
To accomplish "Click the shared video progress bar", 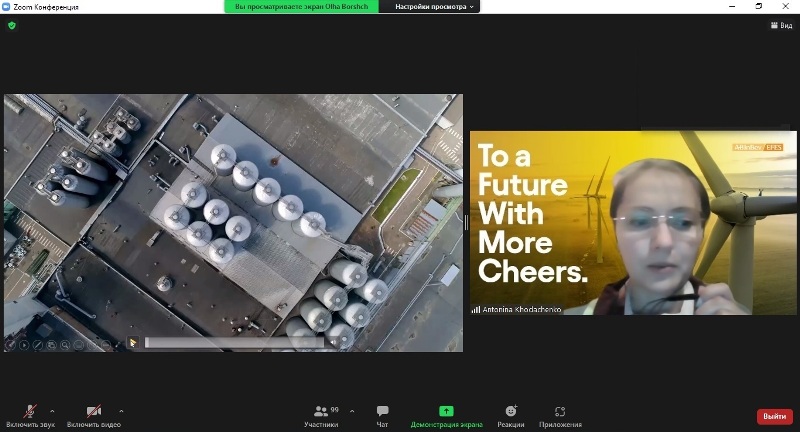I will (235, 342).
